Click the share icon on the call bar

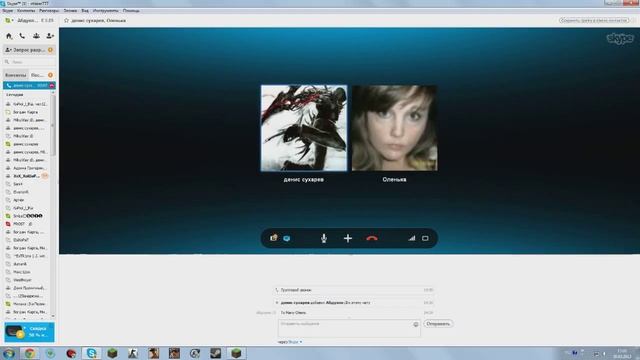pyautogui.click(x=273, y=238)
